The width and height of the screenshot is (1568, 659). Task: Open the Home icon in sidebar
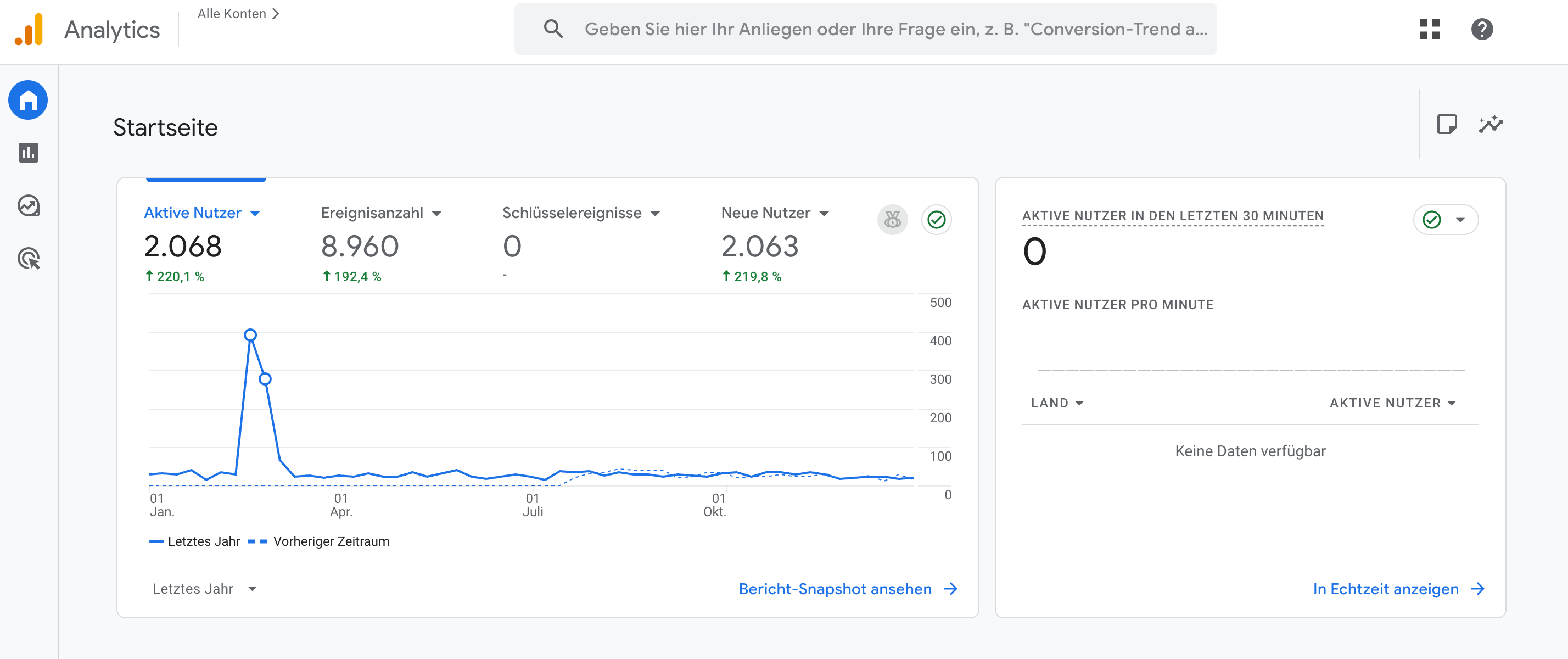tap(28, 100)
